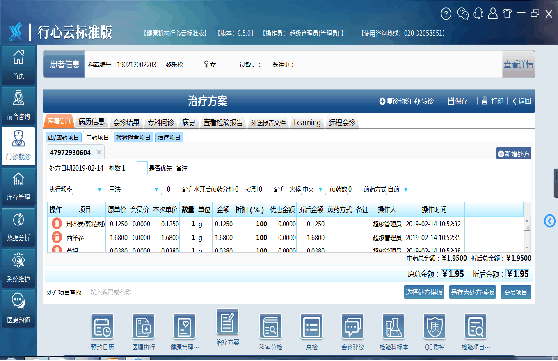Click the last ¥1.95 total value field
The height and width of the screenshot is (361, 558).
tap(518, 274)
